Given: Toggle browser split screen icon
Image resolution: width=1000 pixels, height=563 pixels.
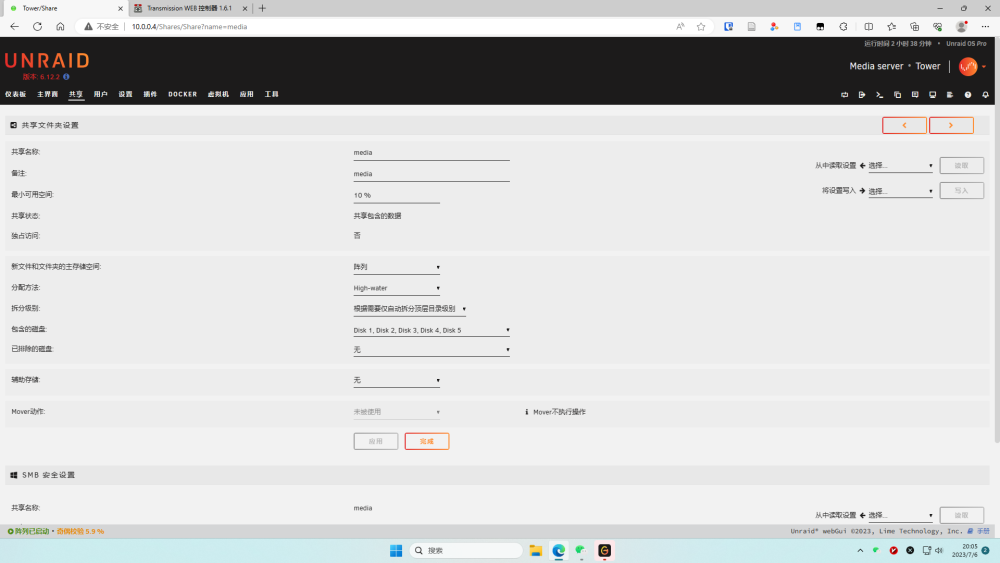Looking at the screenshot, I should [869, 27].
